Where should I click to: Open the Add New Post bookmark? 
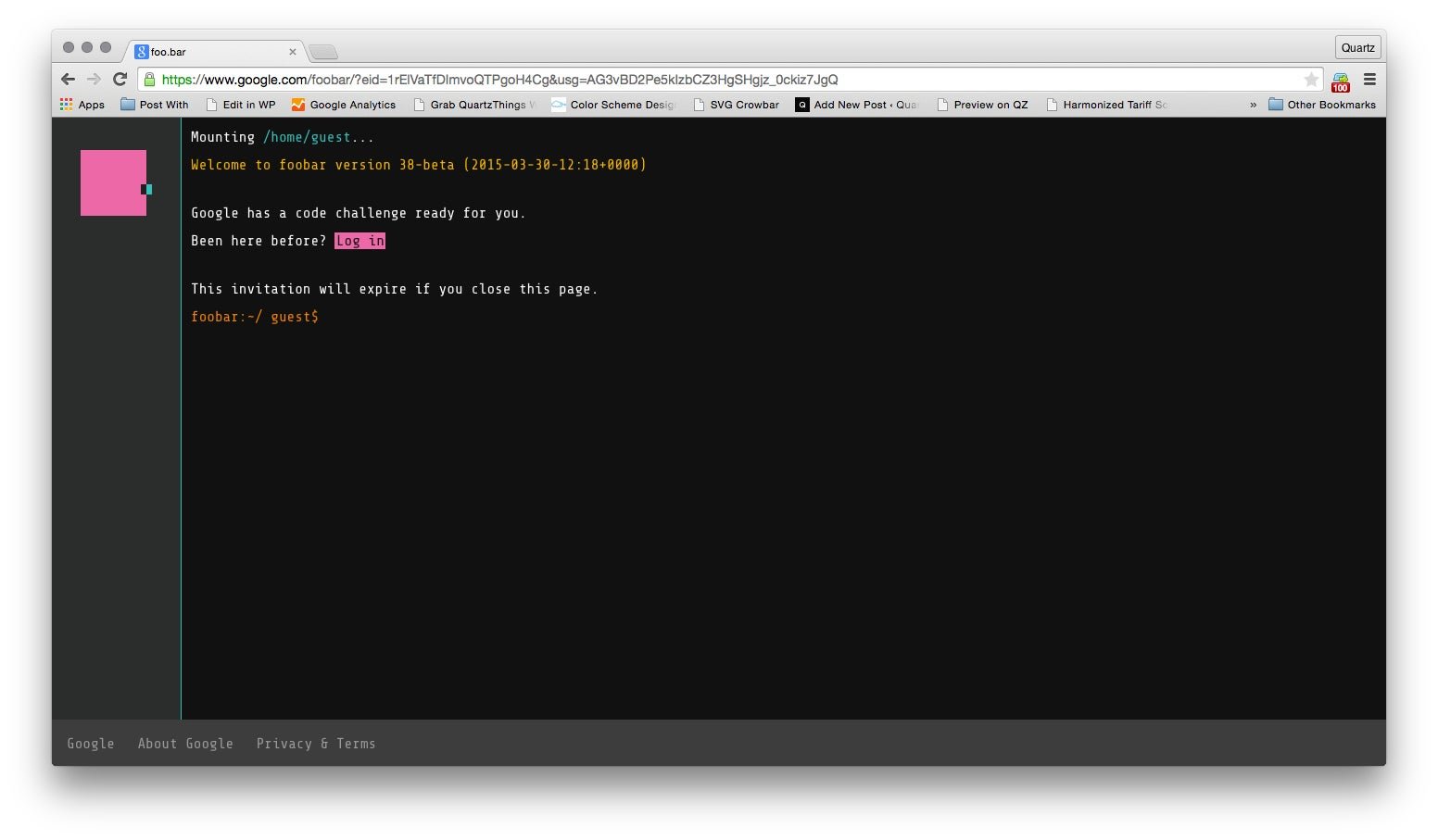point(856,105)
